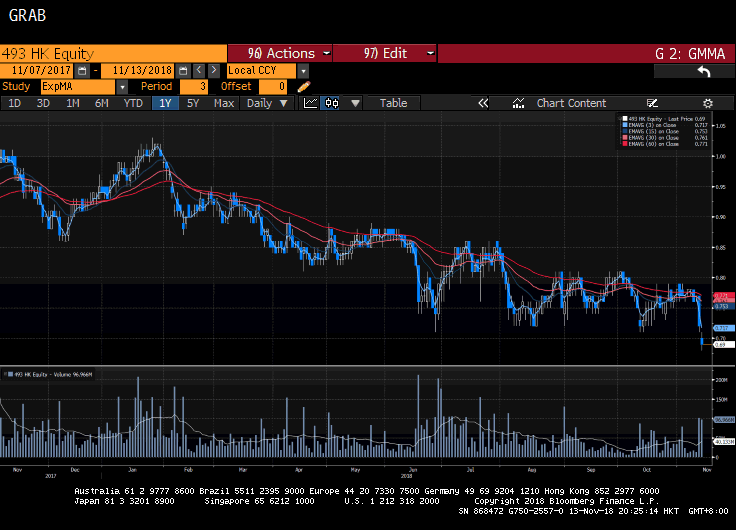736x530 pixels.
Task: Select the 3D time range
Action: (x=43, y=103)
